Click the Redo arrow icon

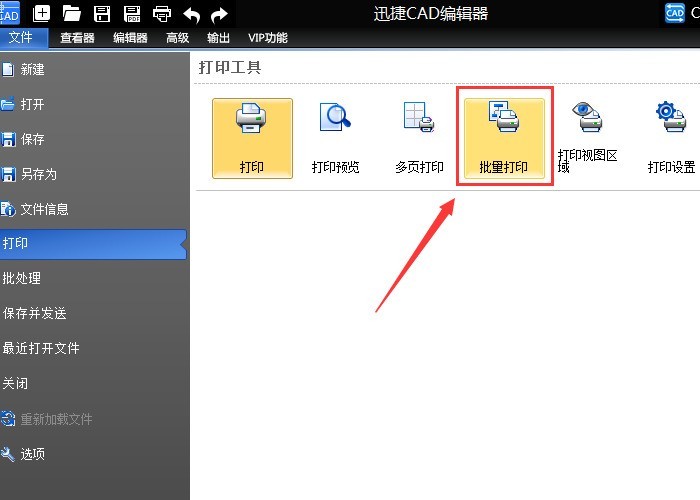219,15
